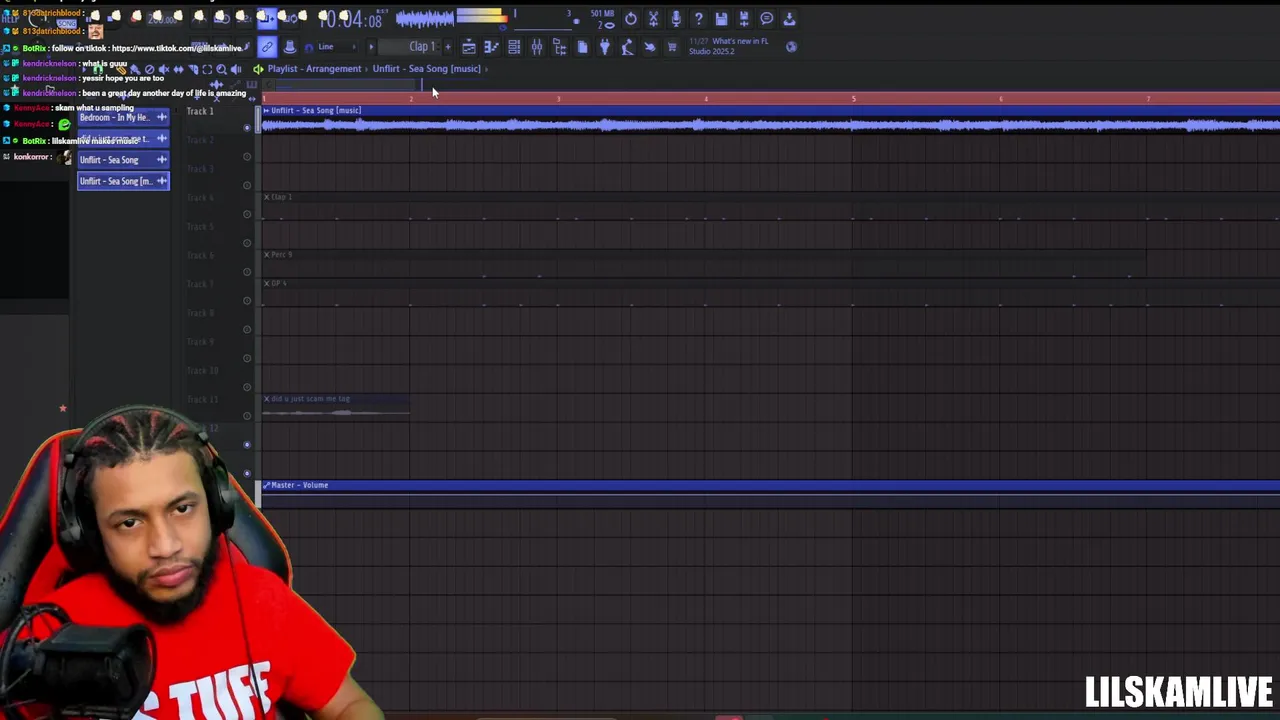This screenshot has height=720, width=1280.
Task: Click the globe online news icon
Action: tap(791, 47)
